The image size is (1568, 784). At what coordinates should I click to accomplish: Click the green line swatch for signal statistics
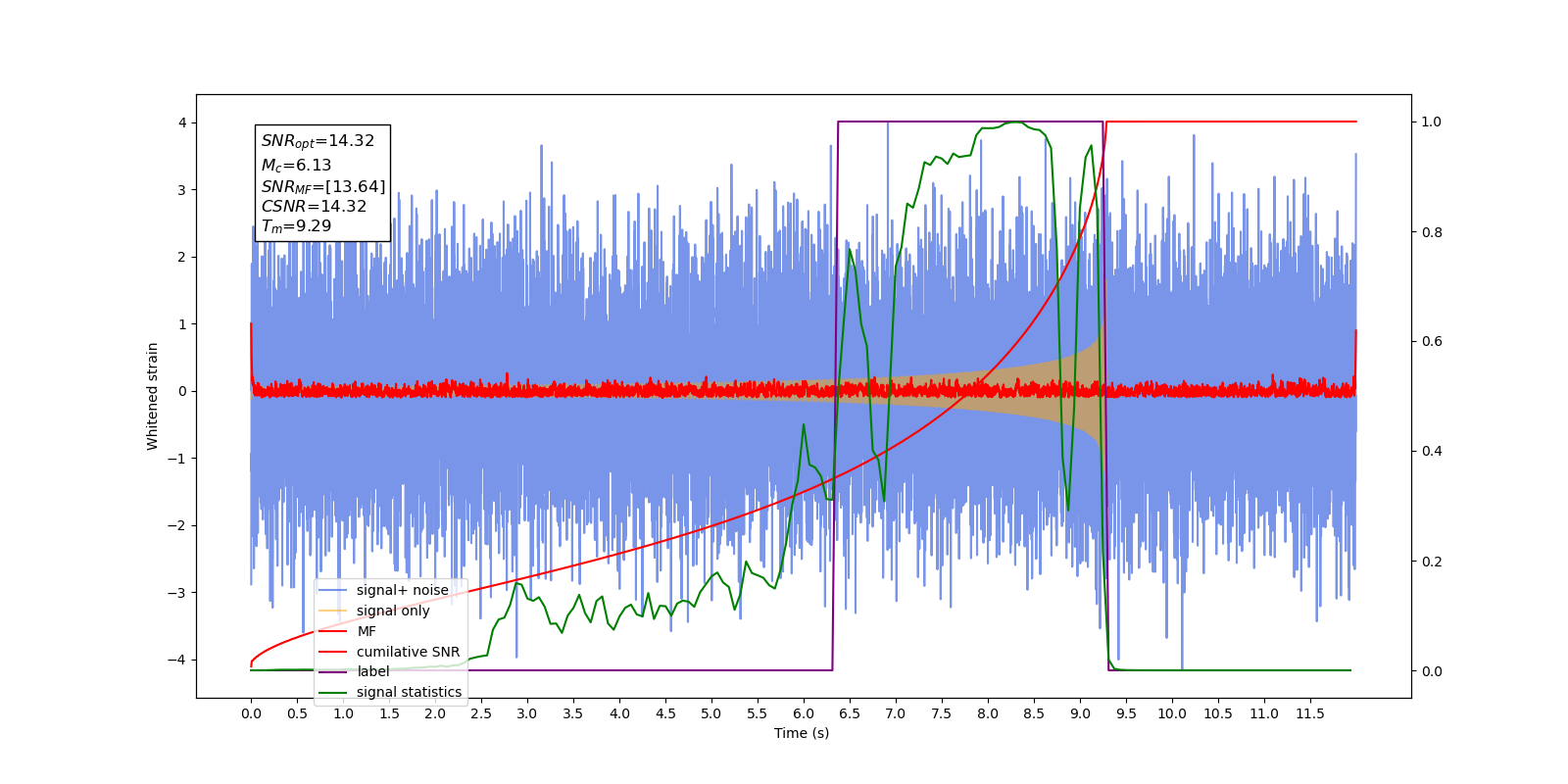point(333,692)
